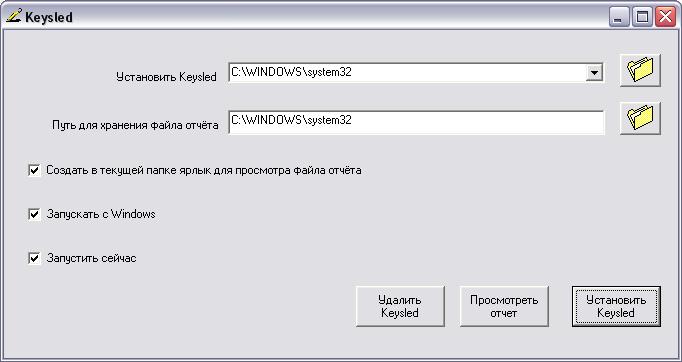Open folder browser for Keysled install path
Image resolution: width=682 pixels, height=362 pixels.
tap(640, 70)
